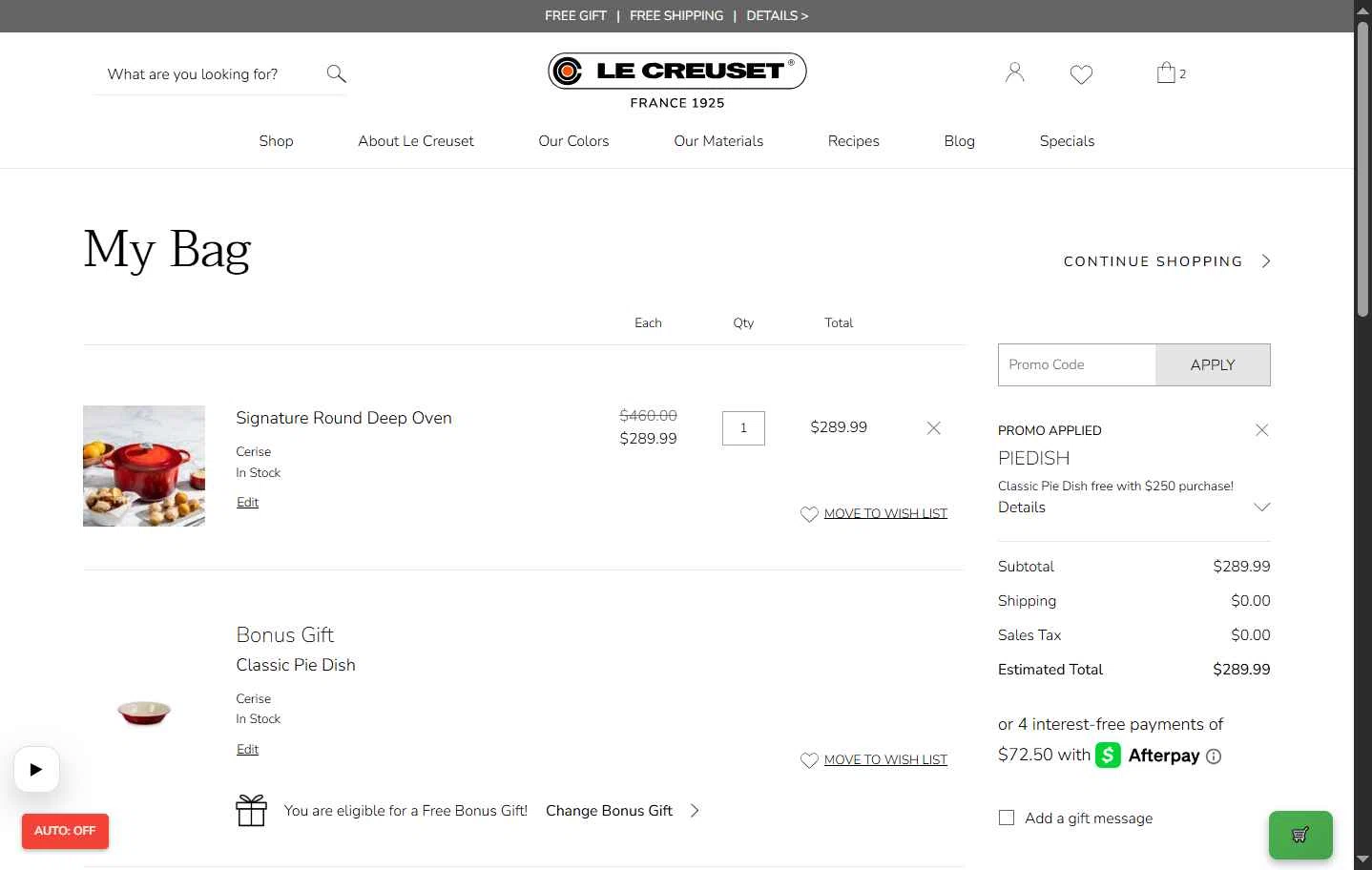Click heart icon beside Pie Dish wish list link

[x=809, y=759]
